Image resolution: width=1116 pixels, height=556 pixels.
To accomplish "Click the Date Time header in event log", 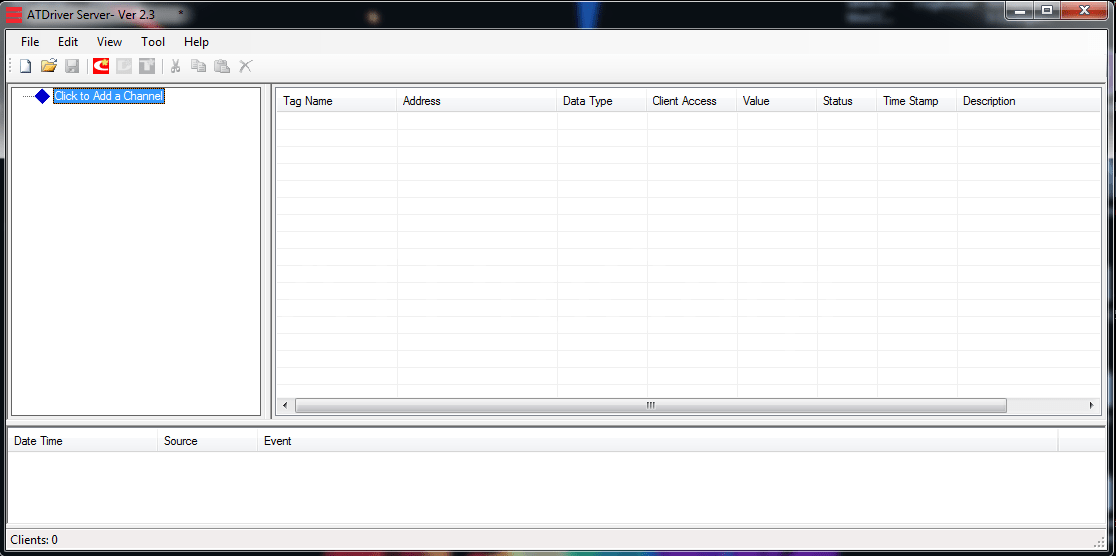I will point(83,441).
